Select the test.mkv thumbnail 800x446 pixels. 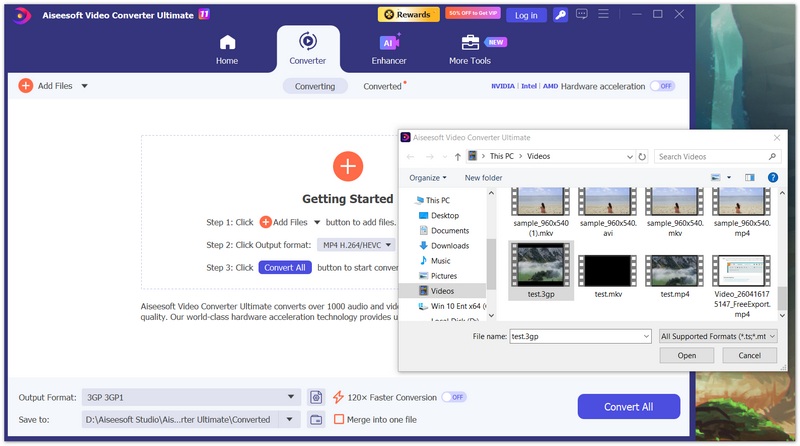pos(608,270)
